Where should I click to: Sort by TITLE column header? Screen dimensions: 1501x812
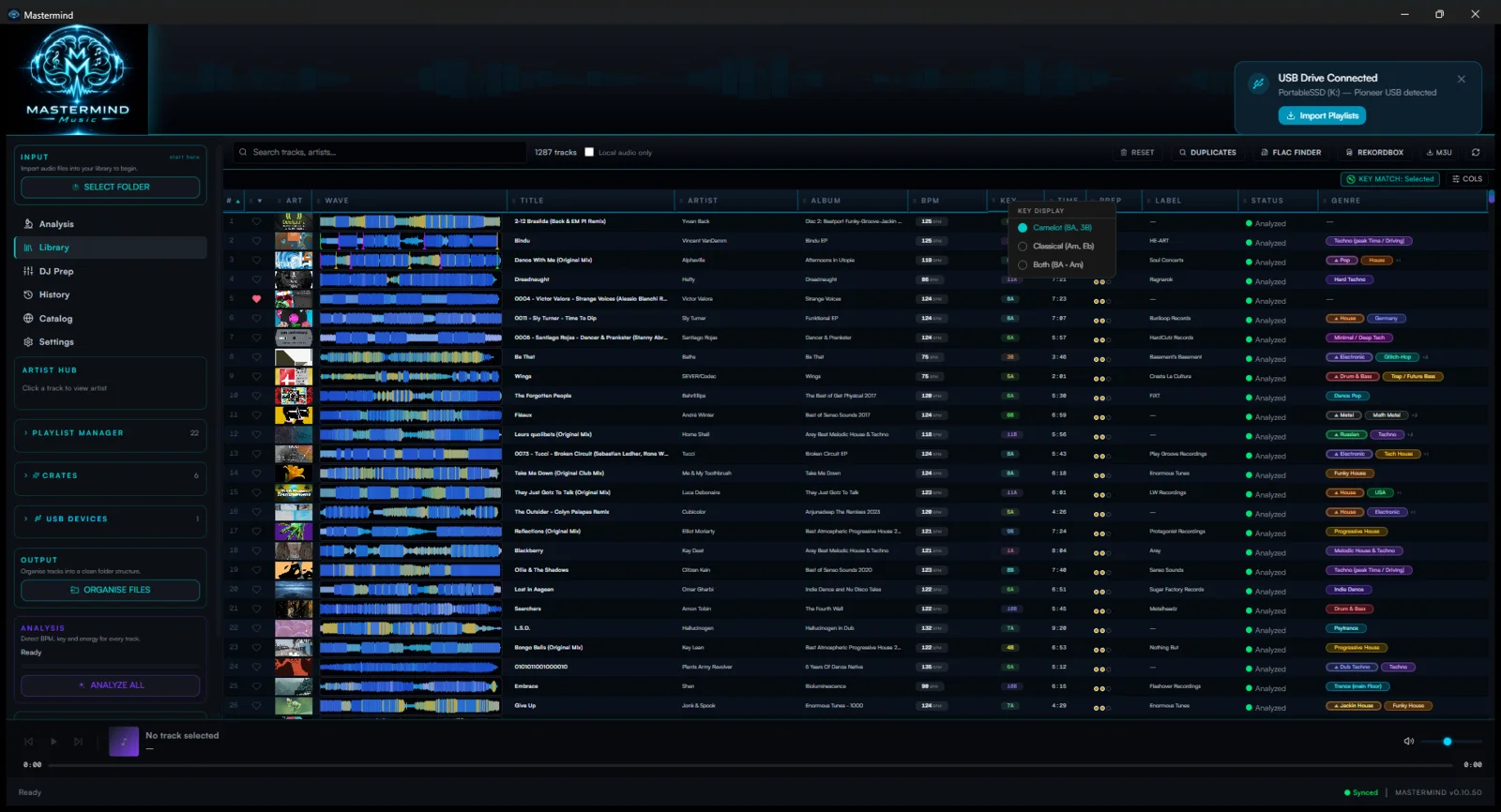tap(591, 201)
